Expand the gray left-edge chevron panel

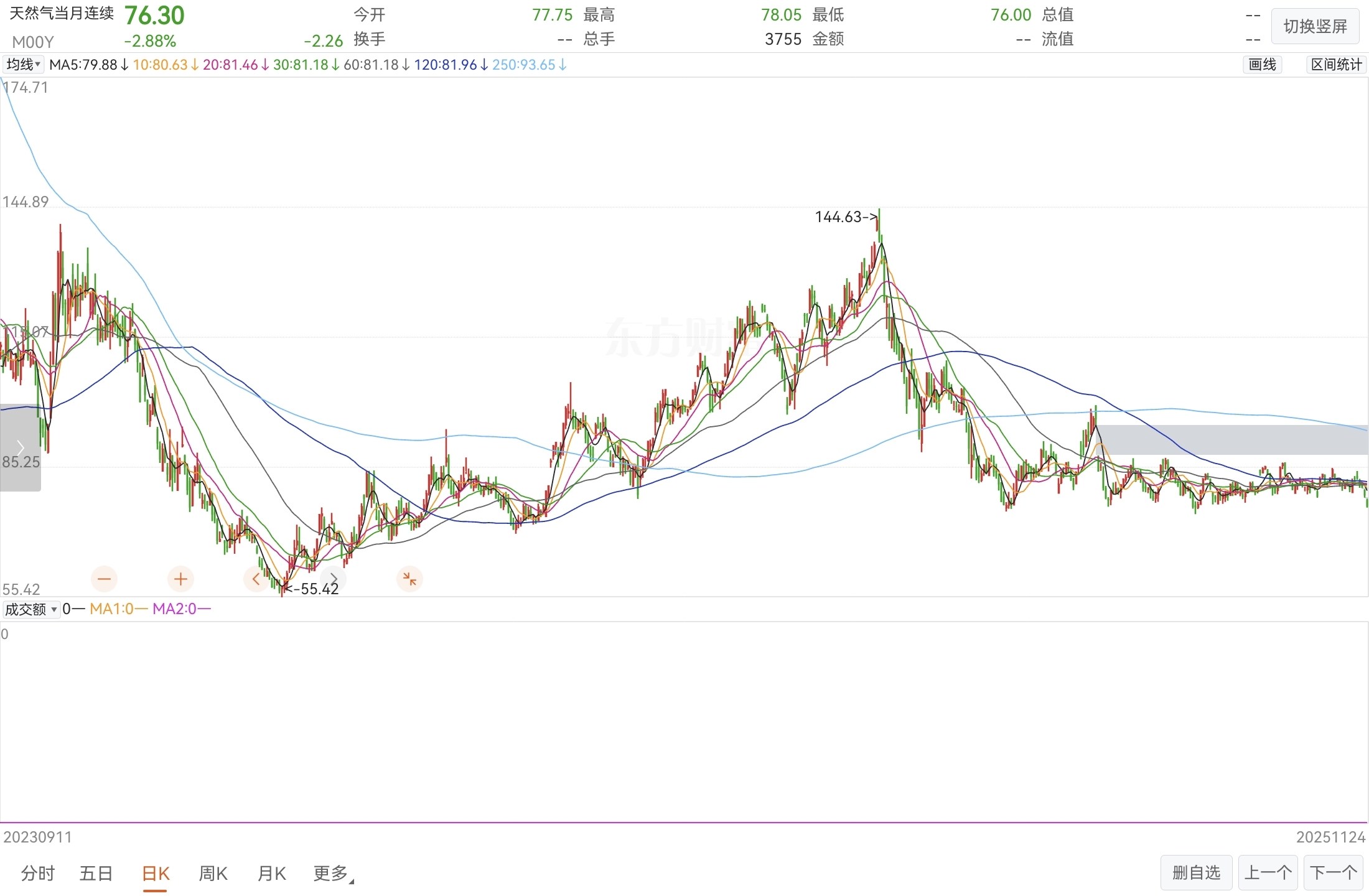click(x=20, y=447)
